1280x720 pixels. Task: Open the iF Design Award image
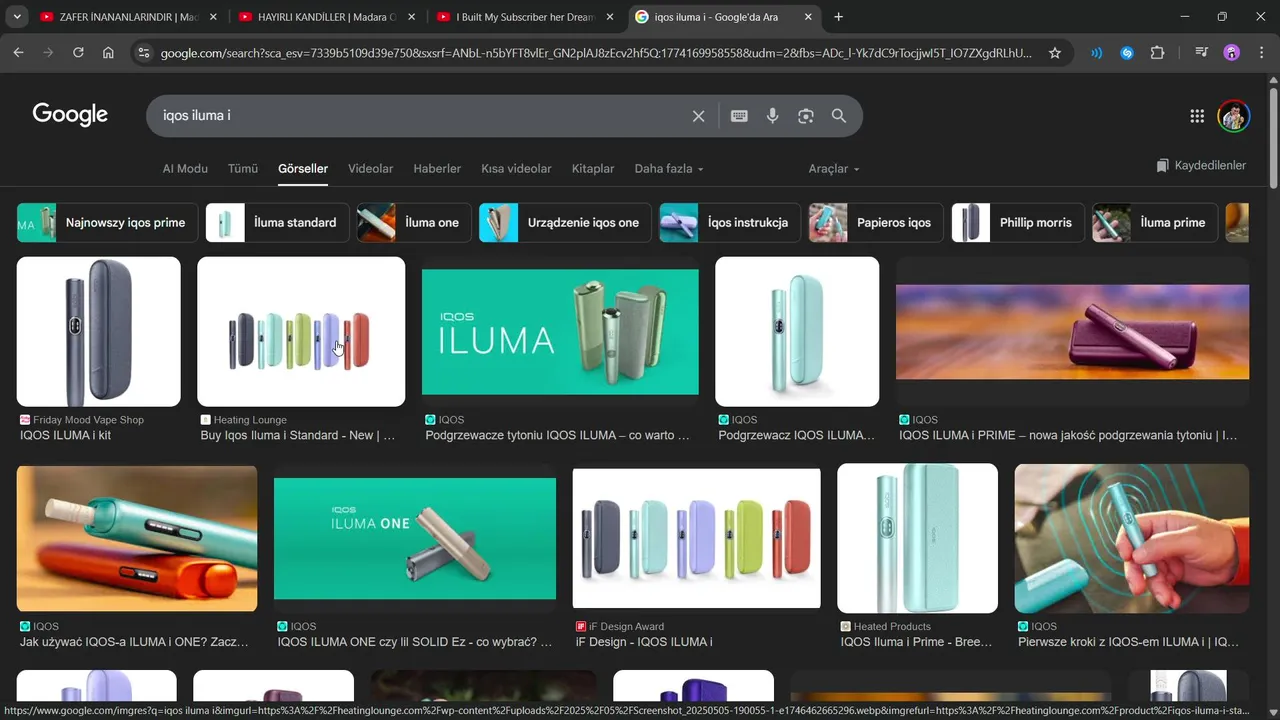pos(696,538)
